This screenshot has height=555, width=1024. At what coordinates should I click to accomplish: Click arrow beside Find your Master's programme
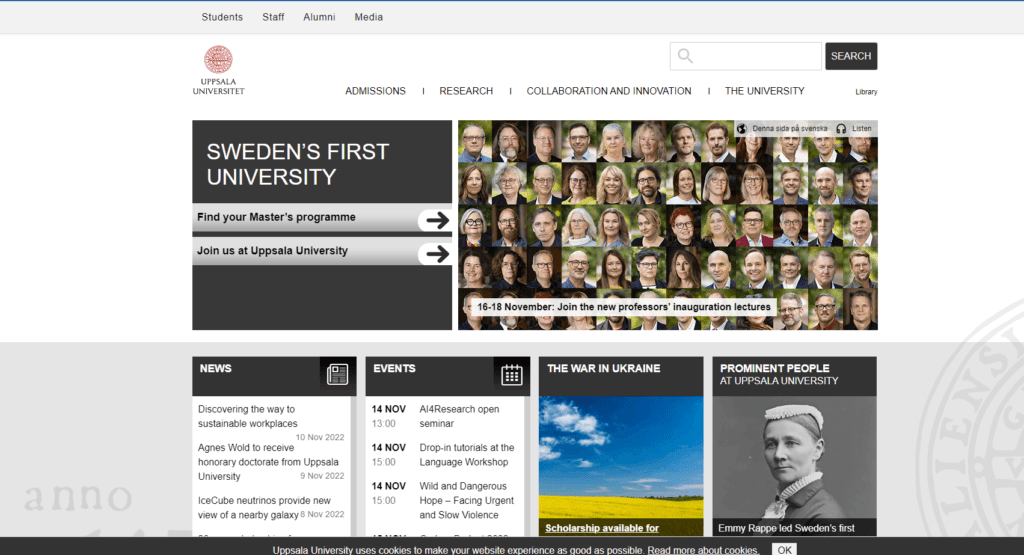(435, 219)
